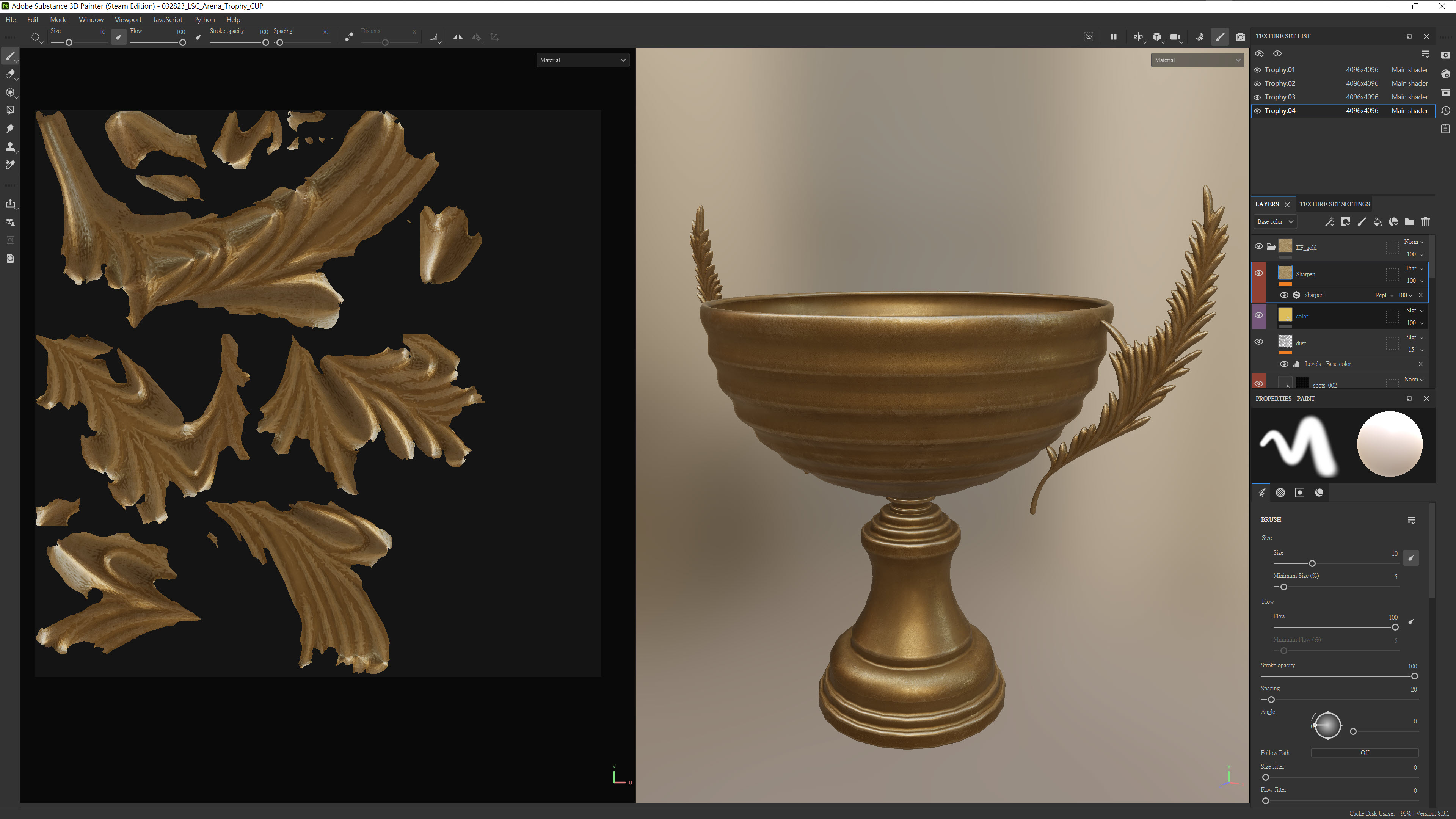The width and height of the screenshot is (1456, 819).
Task: Open the Follow Path Off dropdown
Action: pyautogui.click(x=1365, y=753)
